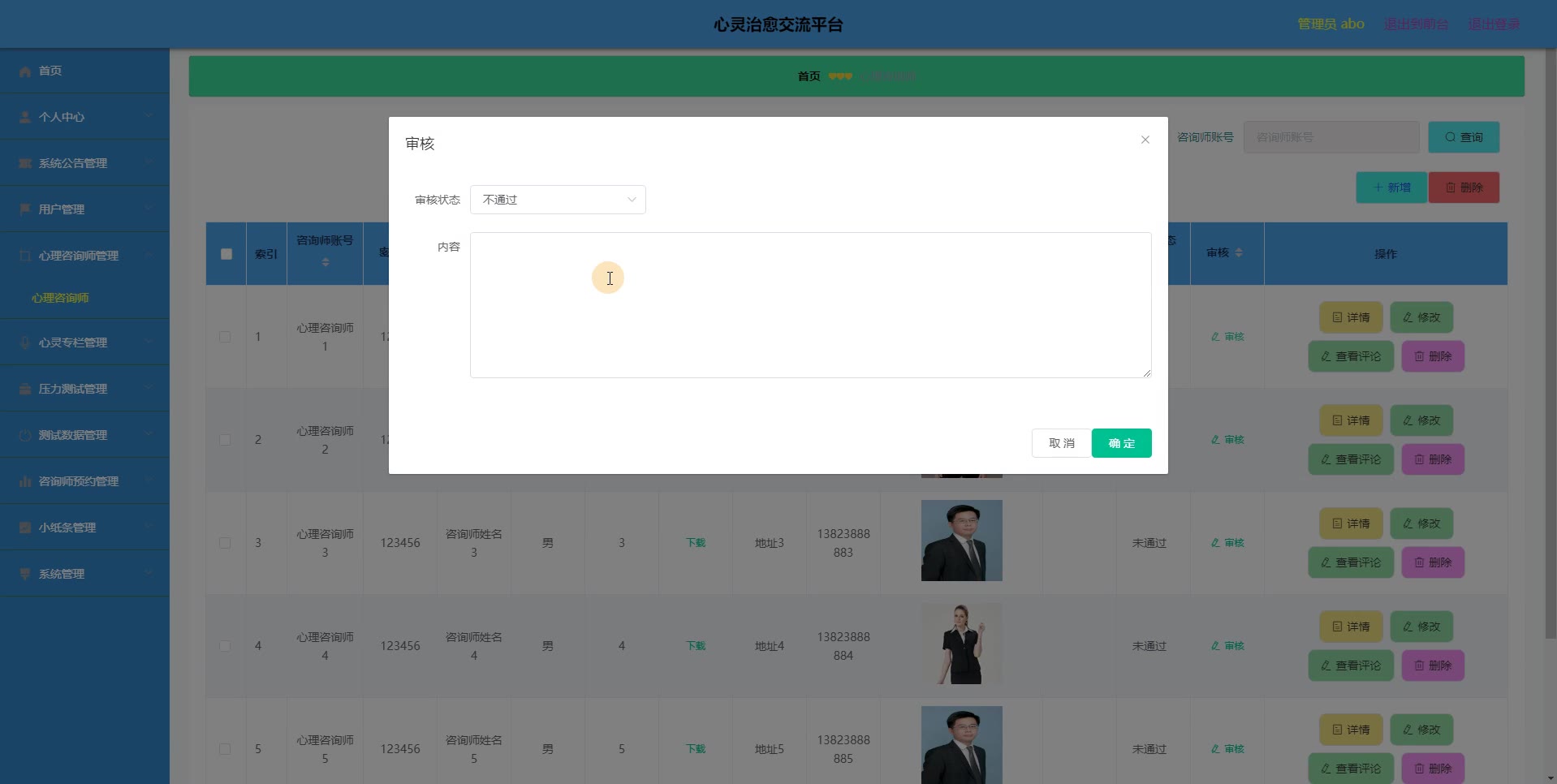Click the page's vertical scrollbar
Screen dimensions: 1557x784
(1551, 345)
